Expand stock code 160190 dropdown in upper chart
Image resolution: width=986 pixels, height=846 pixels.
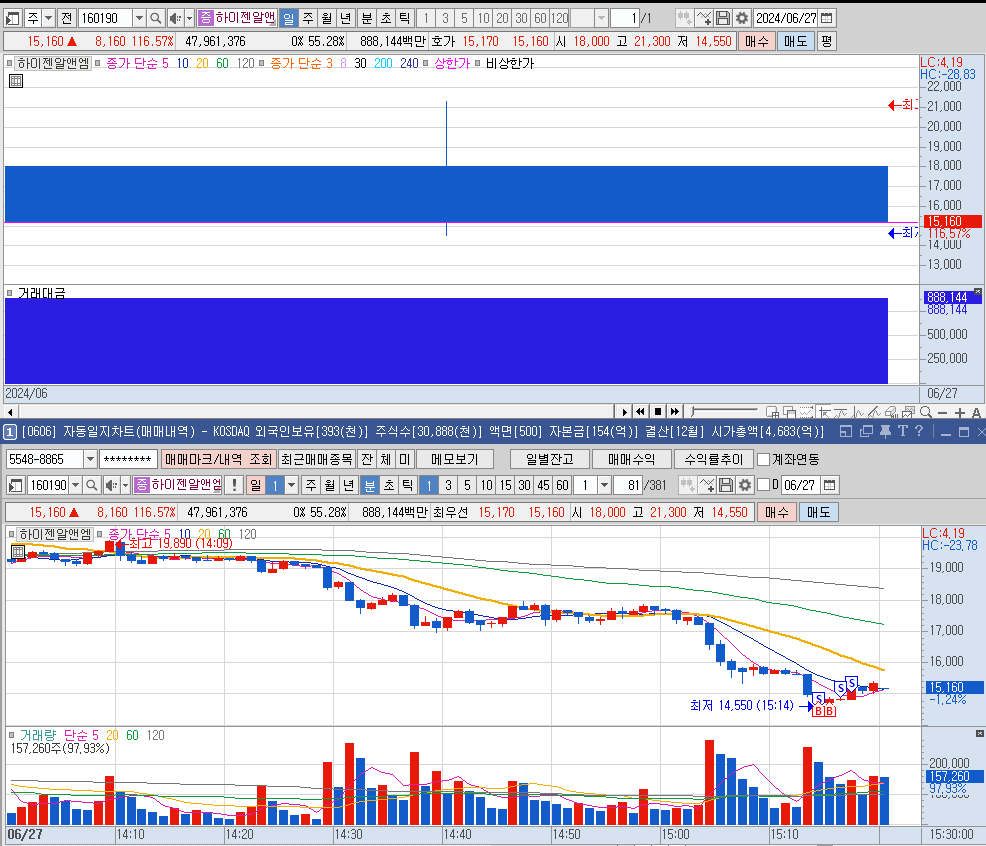(x=140, y=18)
